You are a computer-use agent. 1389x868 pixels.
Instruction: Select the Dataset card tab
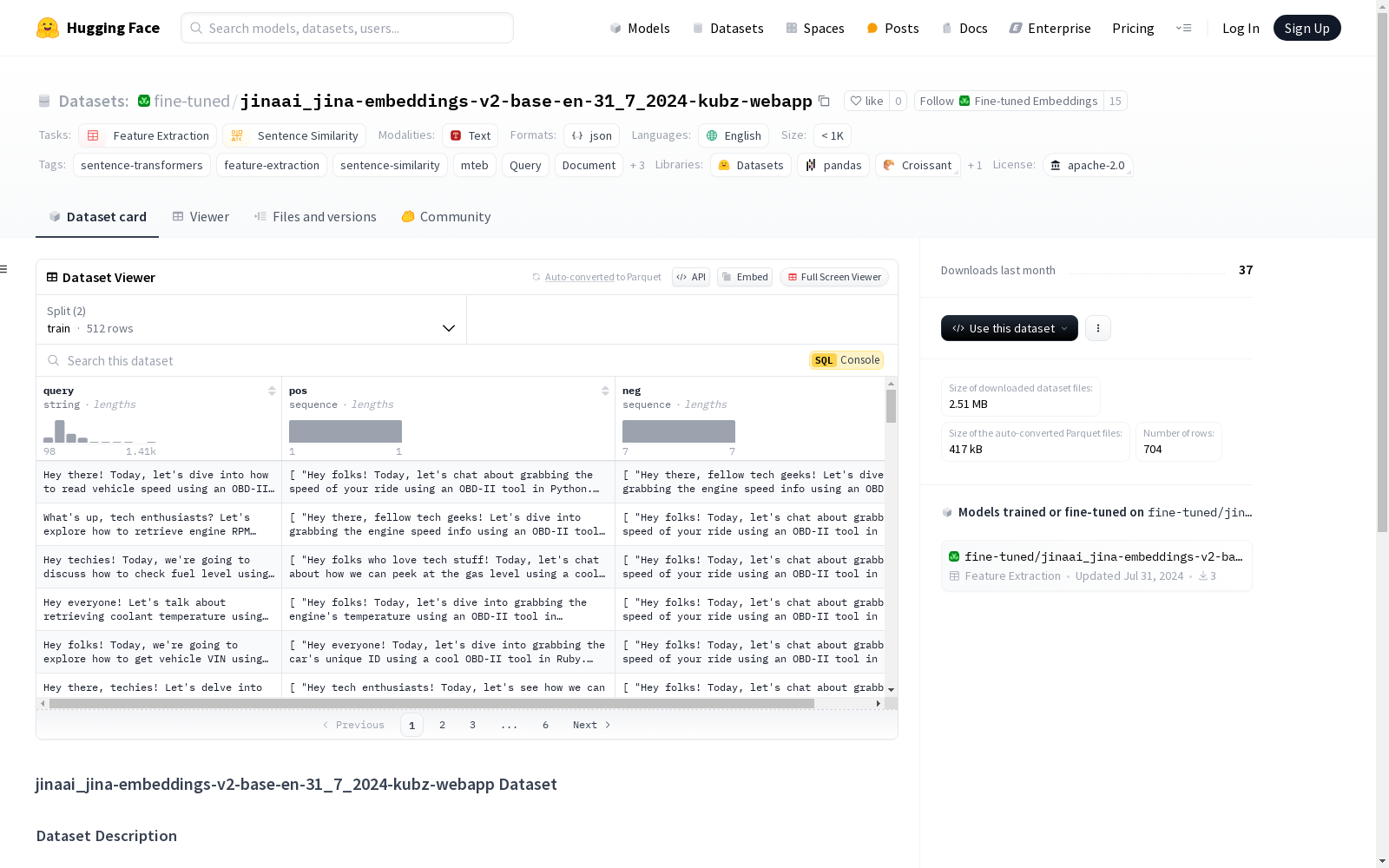[97, 217]
